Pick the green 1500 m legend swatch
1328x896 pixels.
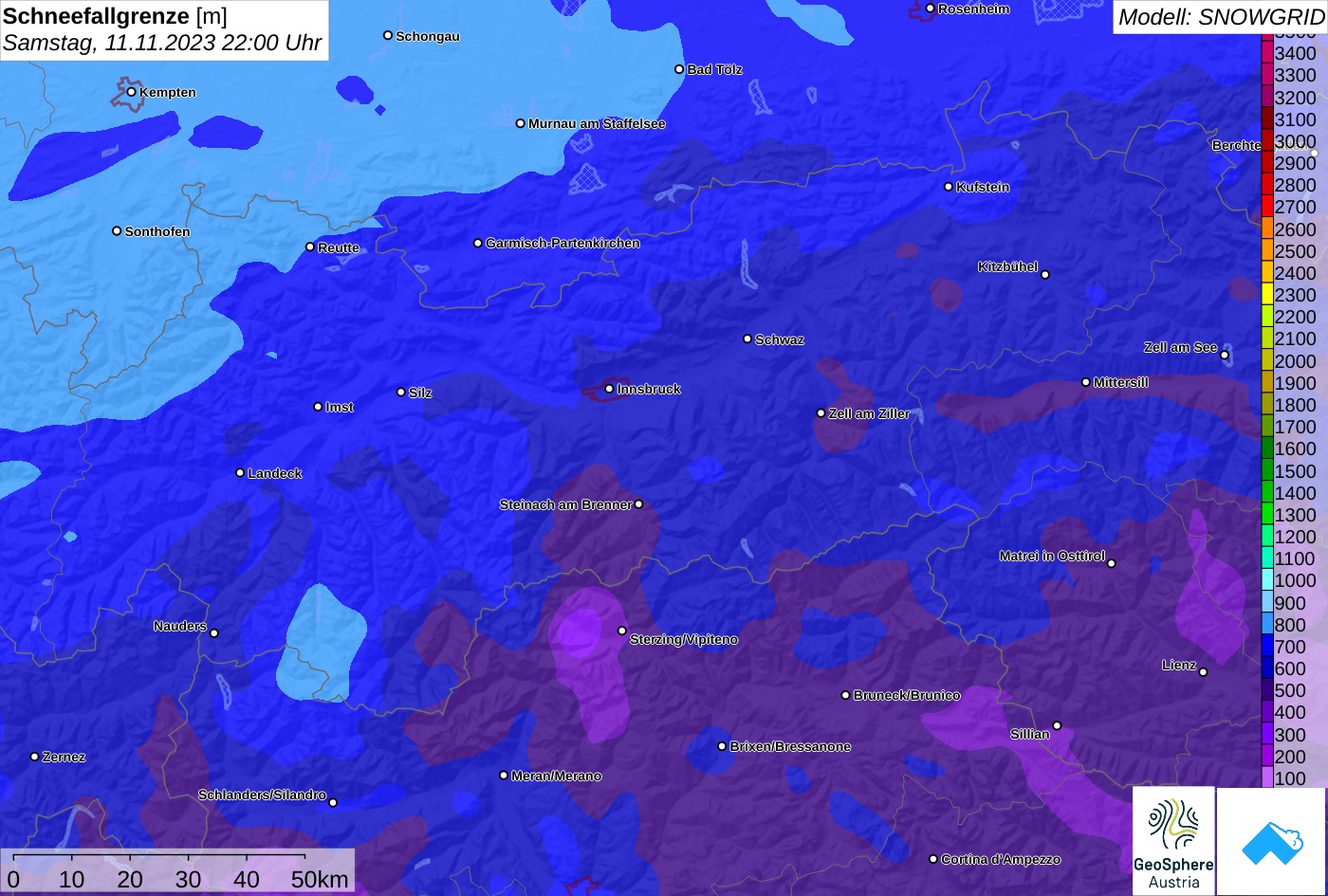point(1266,471)
